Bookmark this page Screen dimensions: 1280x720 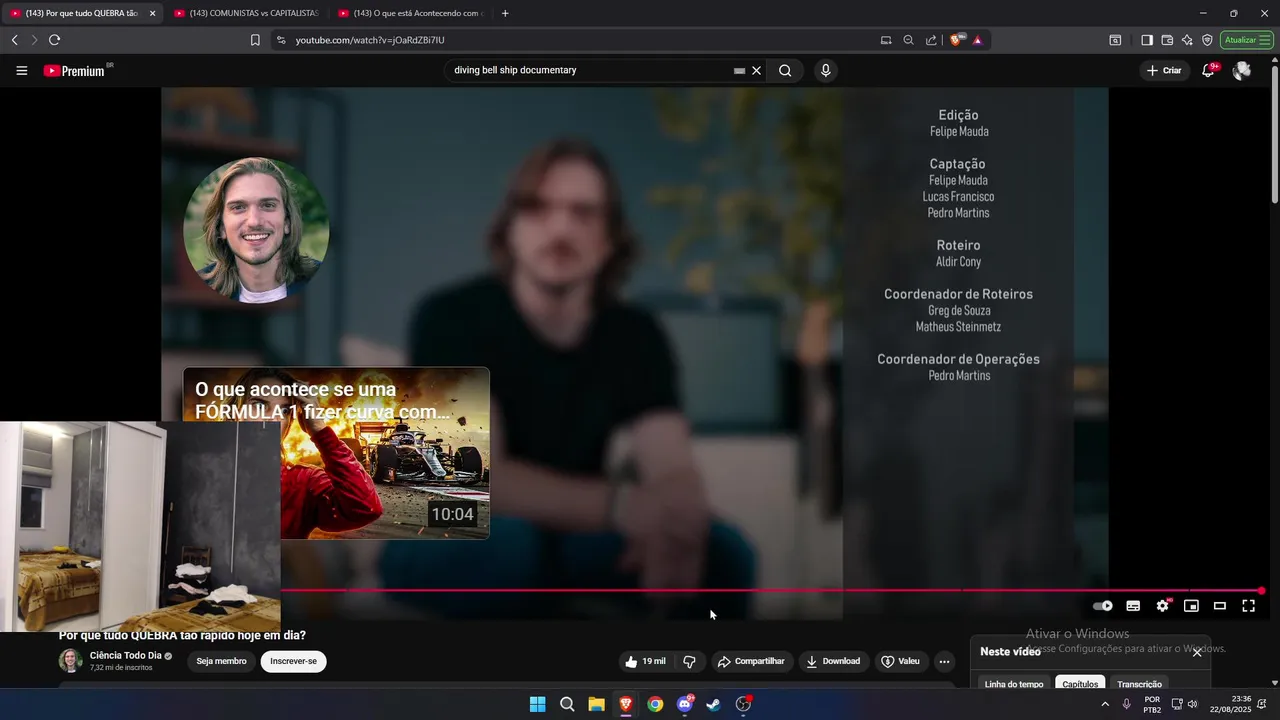click(255, 40)
